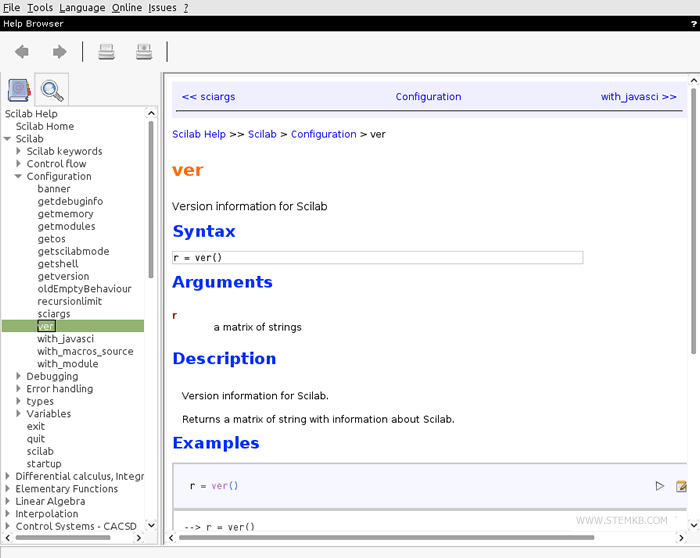
Task: Collapse the Configuration node
Action: tap(18, 176)
